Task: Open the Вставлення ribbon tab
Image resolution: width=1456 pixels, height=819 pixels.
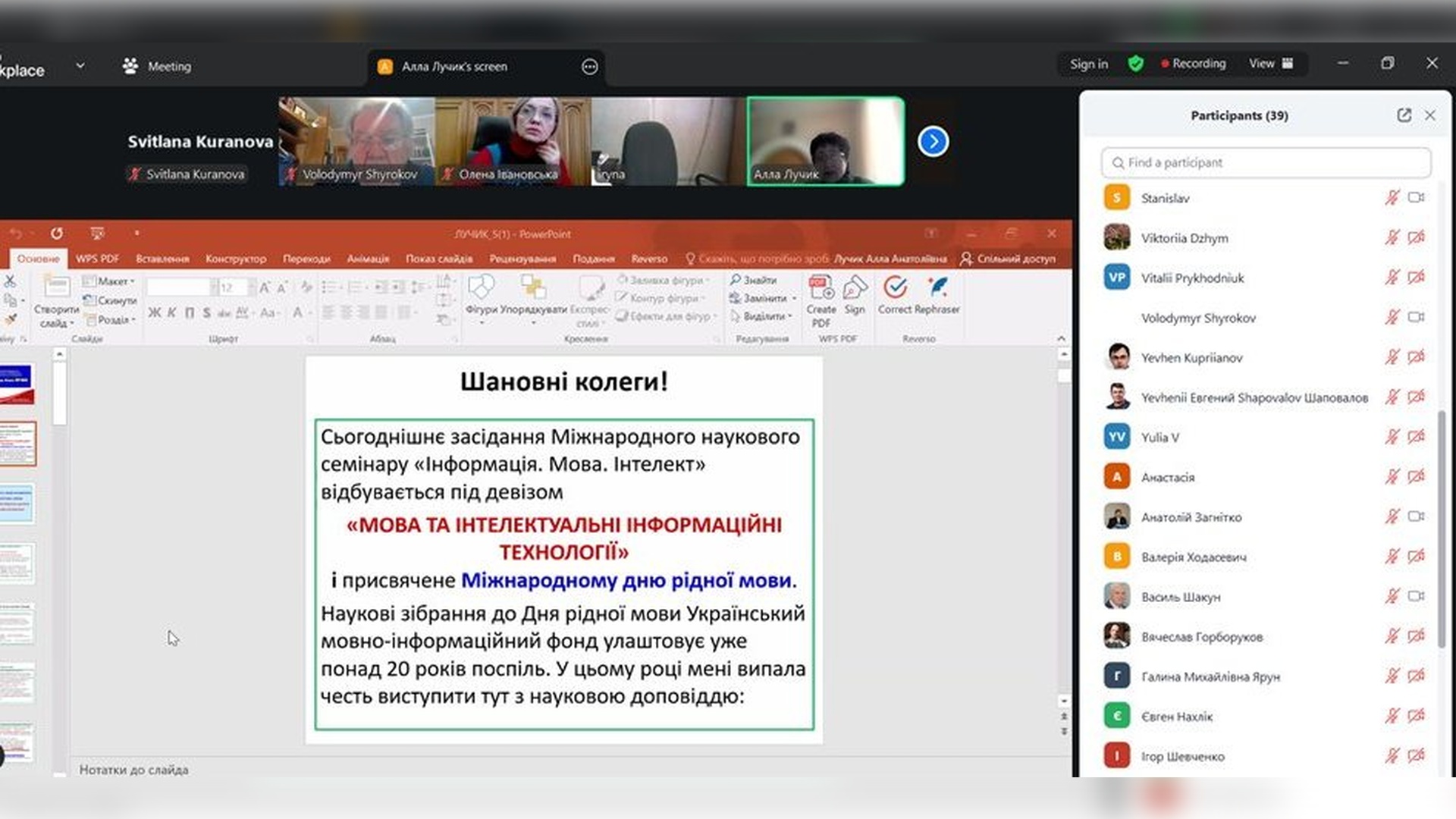Action: point(162,259)
